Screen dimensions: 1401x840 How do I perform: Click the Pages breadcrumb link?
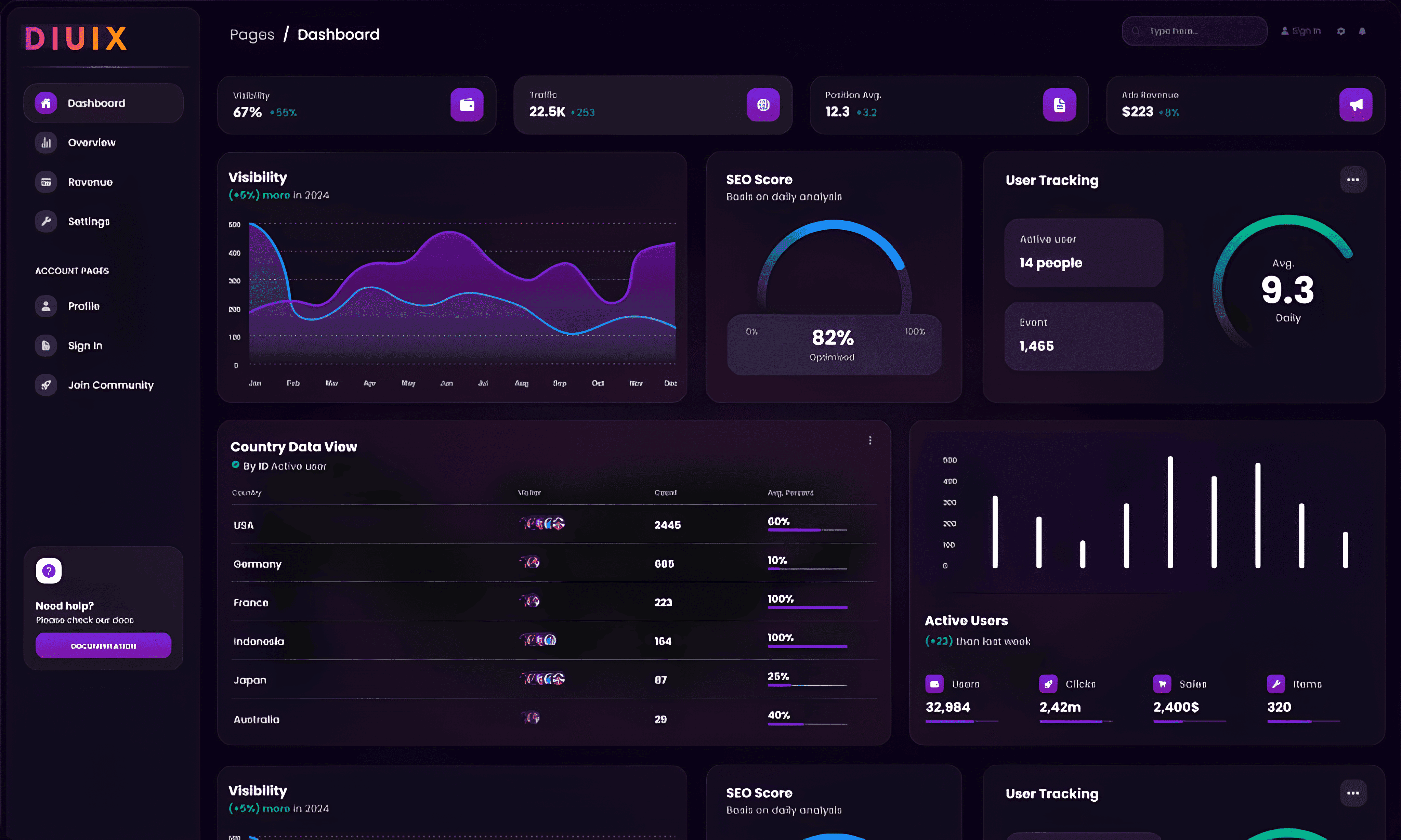pos(252,35)
